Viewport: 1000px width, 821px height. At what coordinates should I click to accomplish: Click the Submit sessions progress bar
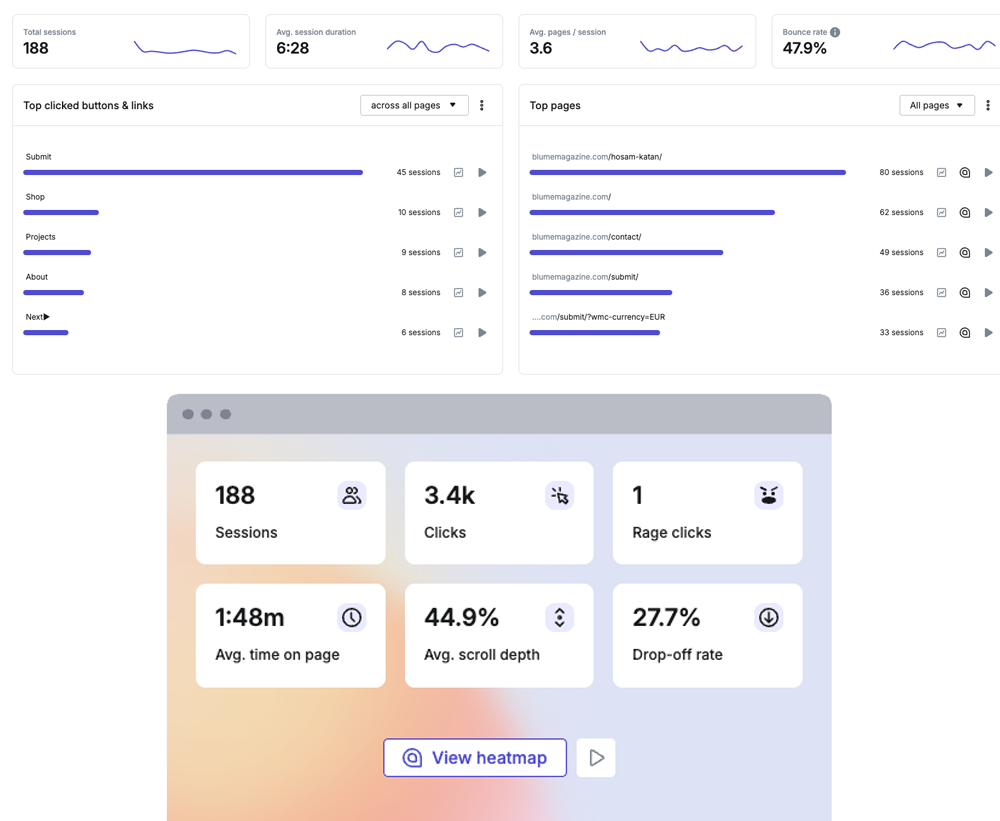click(x=193, y=172)
